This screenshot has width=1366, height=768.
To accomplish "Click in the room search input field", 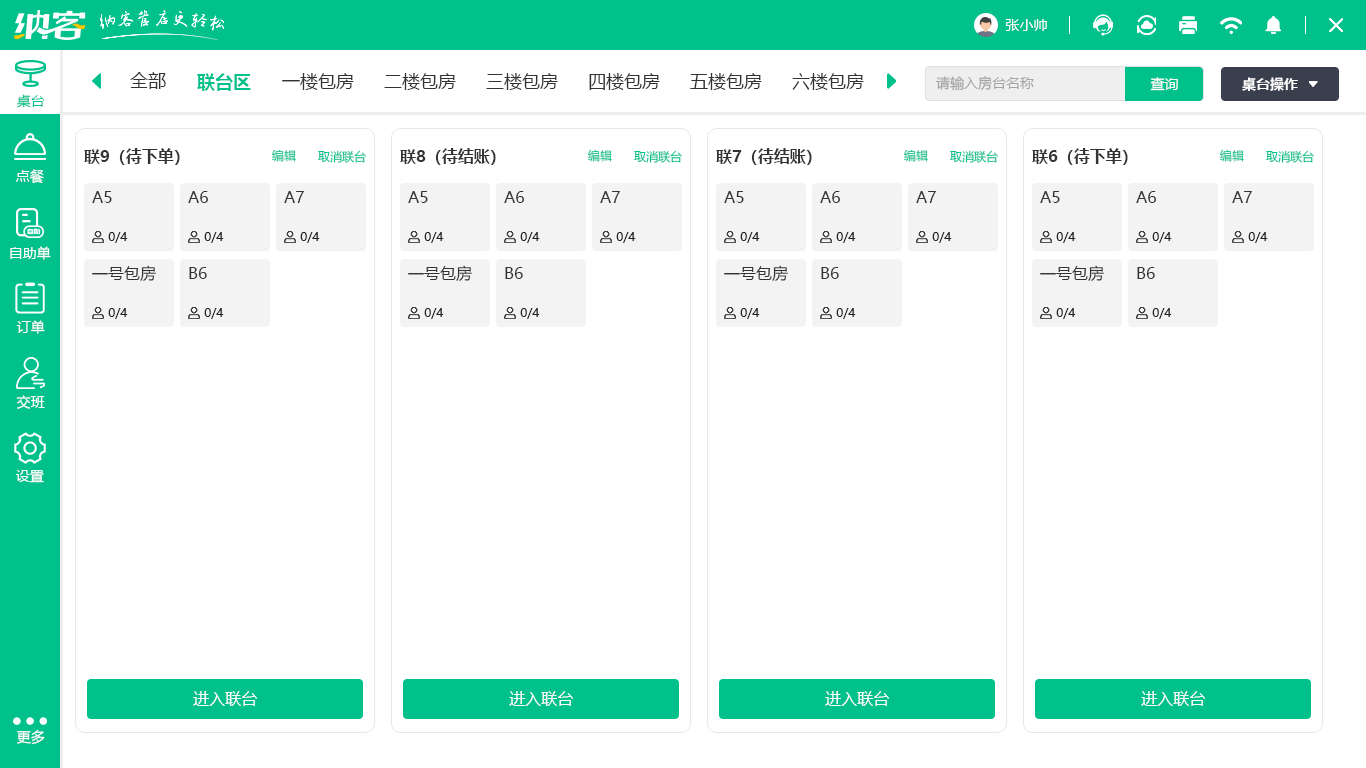I will point(1025,84).
